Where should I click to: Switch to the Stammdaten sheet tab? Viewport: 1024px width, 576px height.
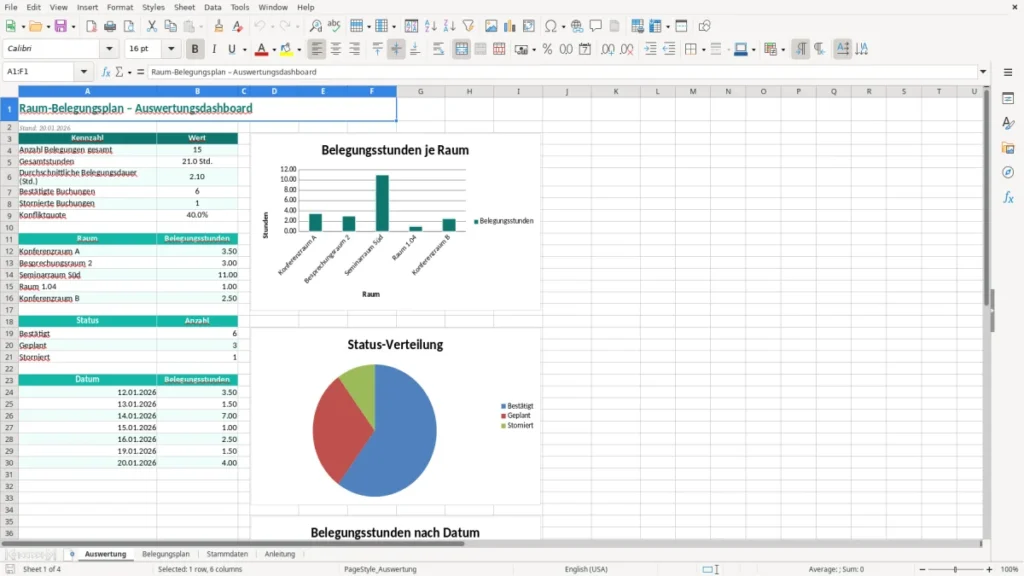click(x=227, y=554)
